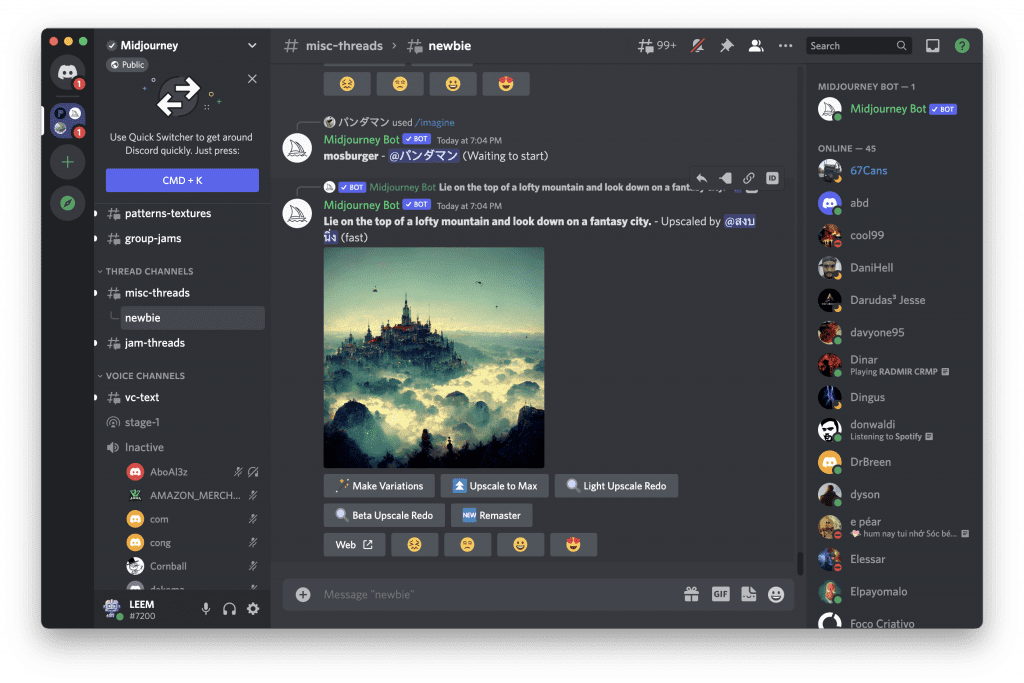Click the Explore Public Servers compass icon

[x=67, y=203]
